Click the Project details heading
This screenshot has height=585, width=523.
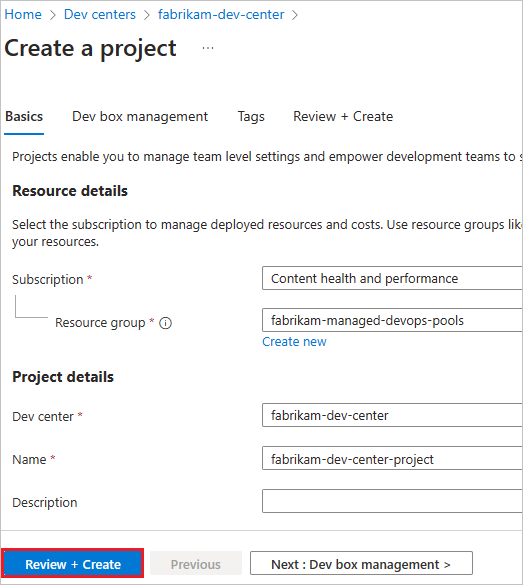pyautogui.click(x=63, y=377)
